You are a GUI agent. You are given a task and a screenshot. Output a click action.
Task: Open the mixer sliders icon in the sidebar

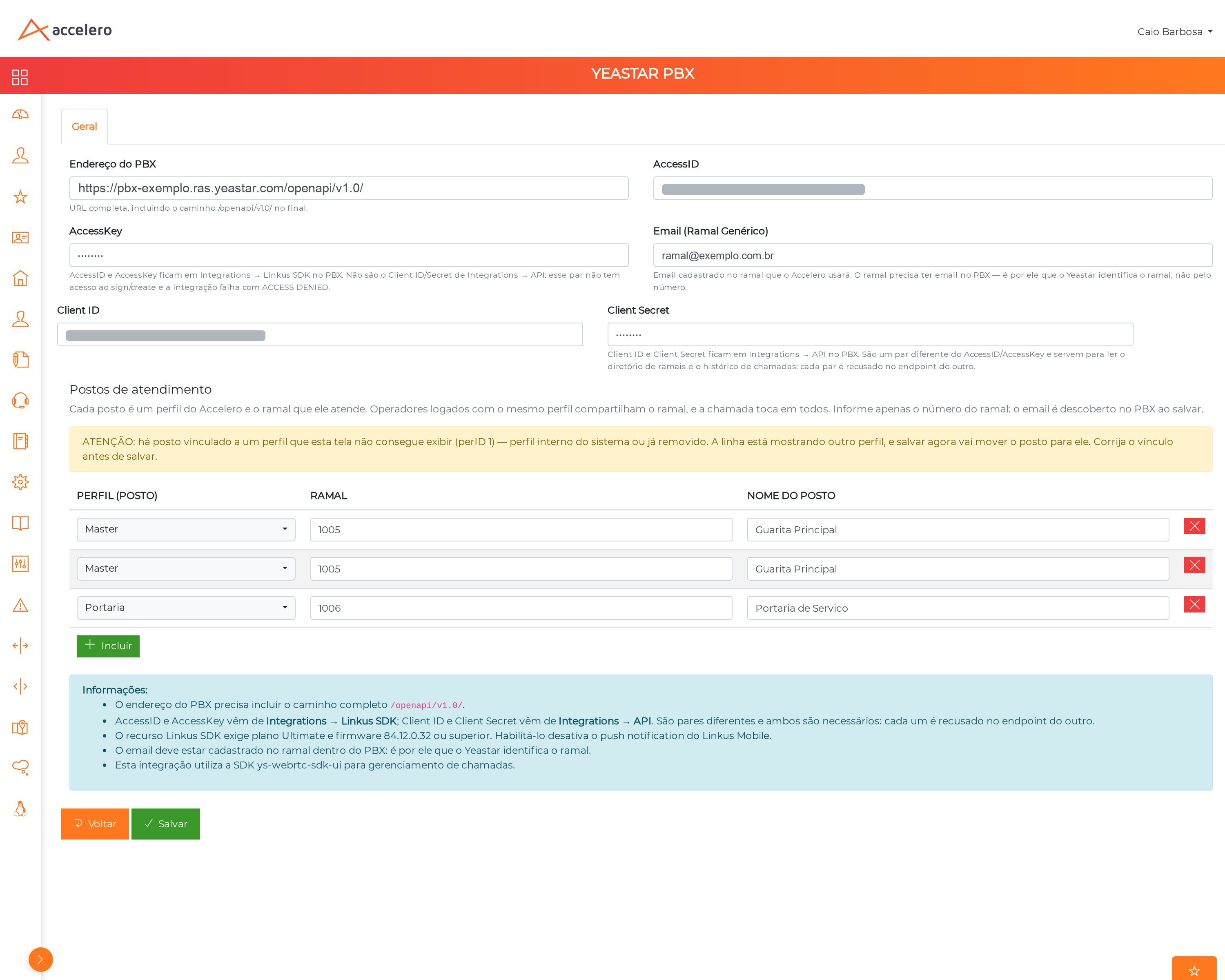coord(20,563)
